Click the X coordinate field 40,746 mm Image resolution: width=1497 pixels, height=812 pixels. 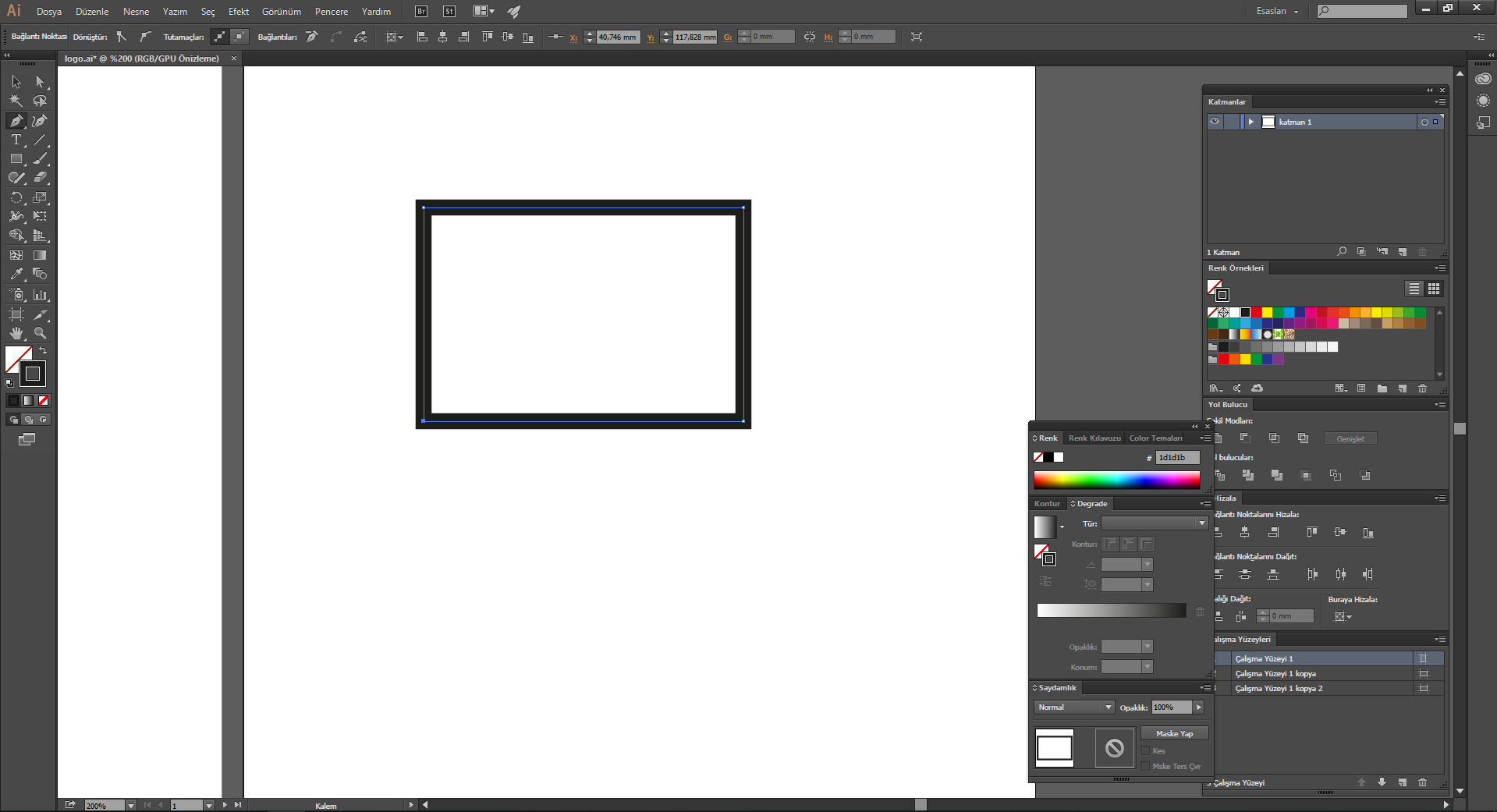pos(618,37)
